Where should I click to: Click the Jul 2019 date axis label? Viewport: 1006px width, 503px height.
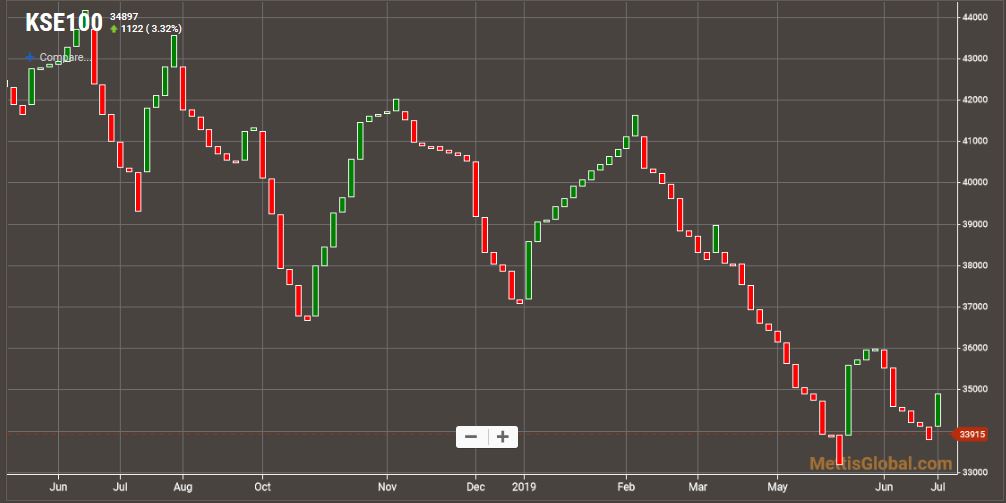pos(939,486)
